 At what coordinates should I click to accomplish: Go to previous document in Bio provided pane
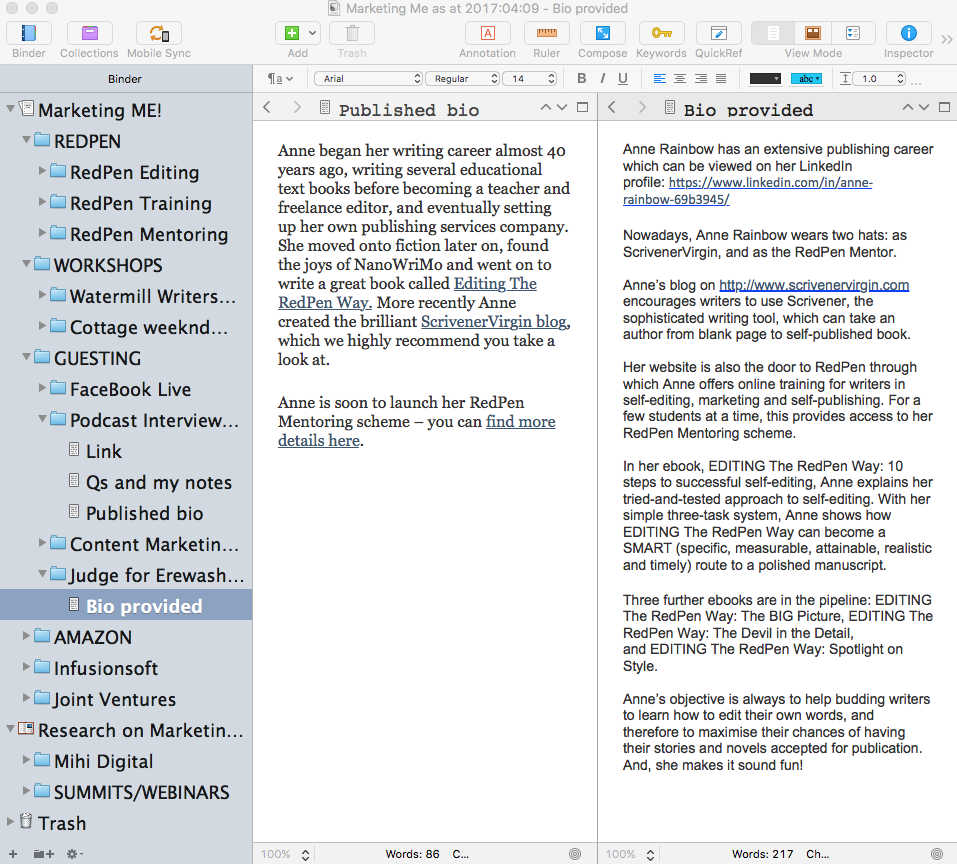coord(908,107)
